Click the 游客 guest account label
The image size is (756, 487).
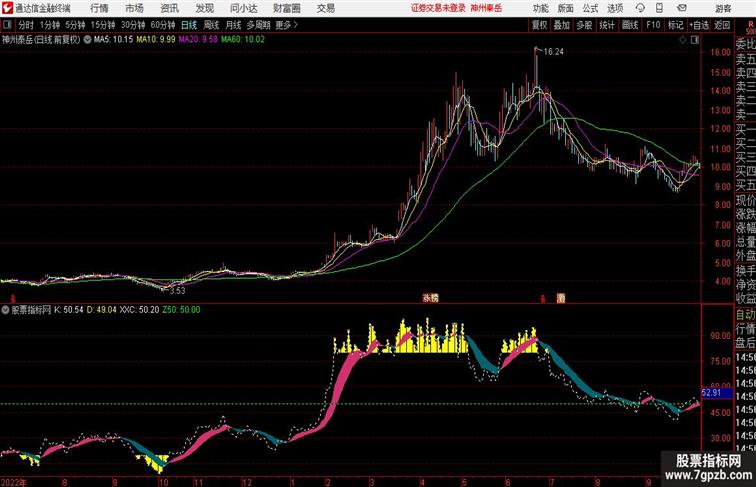[x=723, y=8]
